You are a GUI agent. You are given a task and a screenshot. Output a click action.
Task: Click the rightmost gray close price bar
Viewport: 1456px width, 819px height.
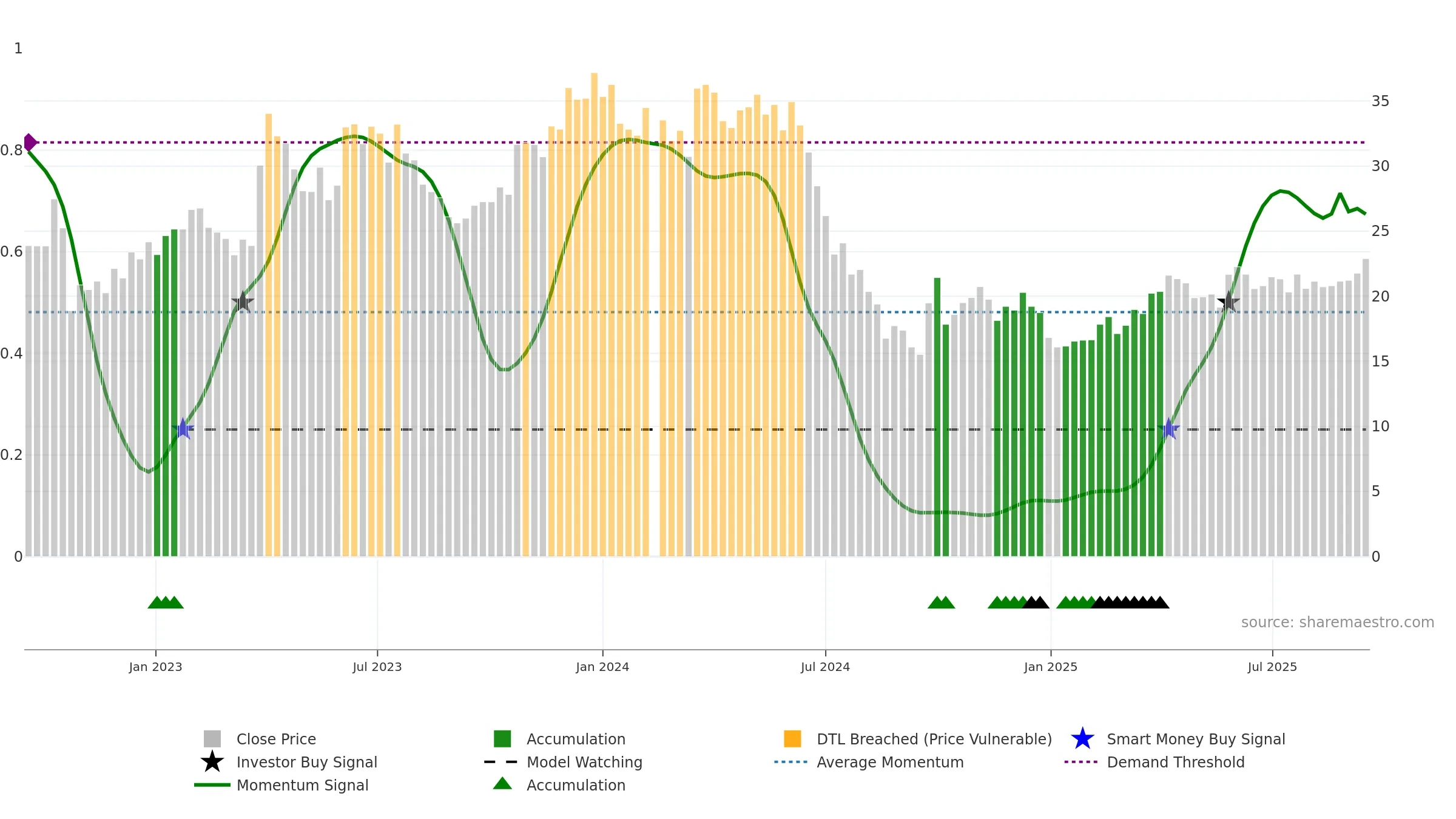(x=1366, y=408)
